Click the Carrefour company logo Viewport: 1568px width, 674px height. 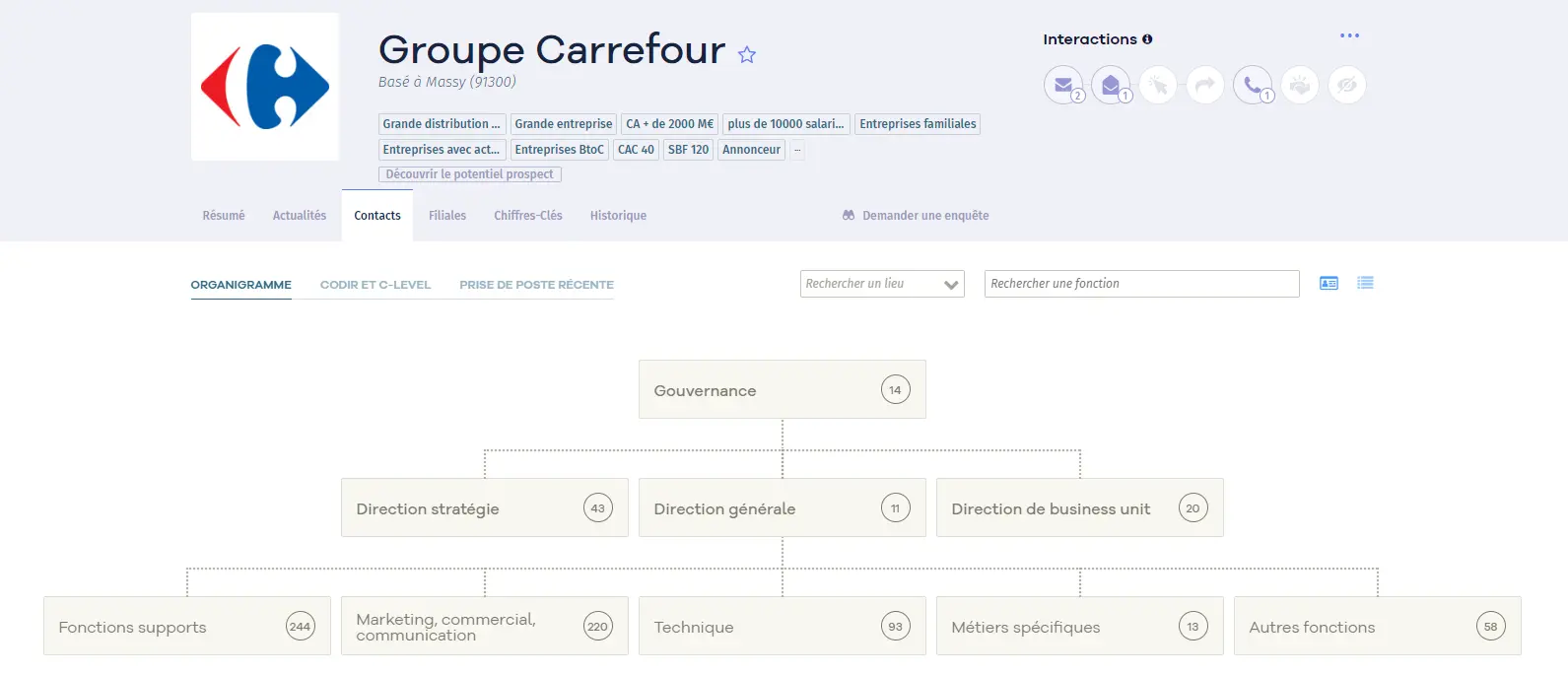coord(265,87)
